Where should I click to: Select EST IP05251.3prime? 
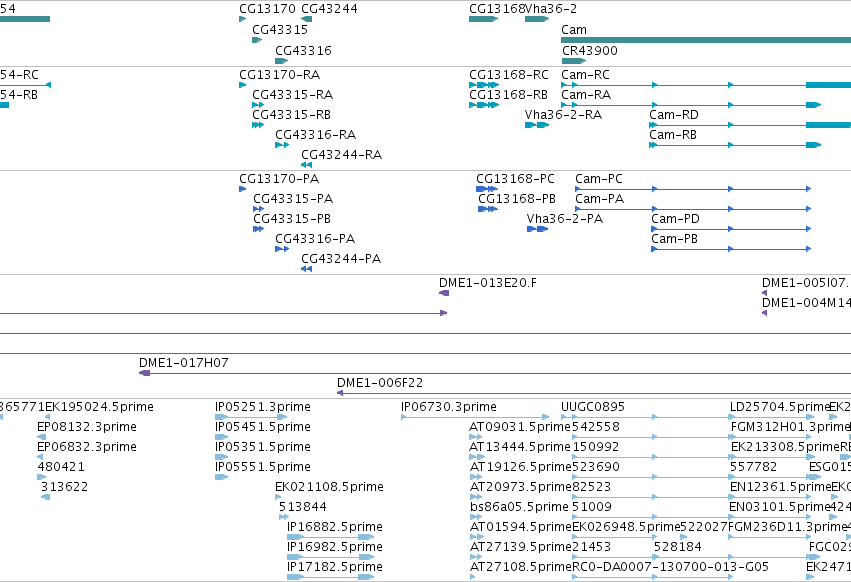(x=263, y=407)
